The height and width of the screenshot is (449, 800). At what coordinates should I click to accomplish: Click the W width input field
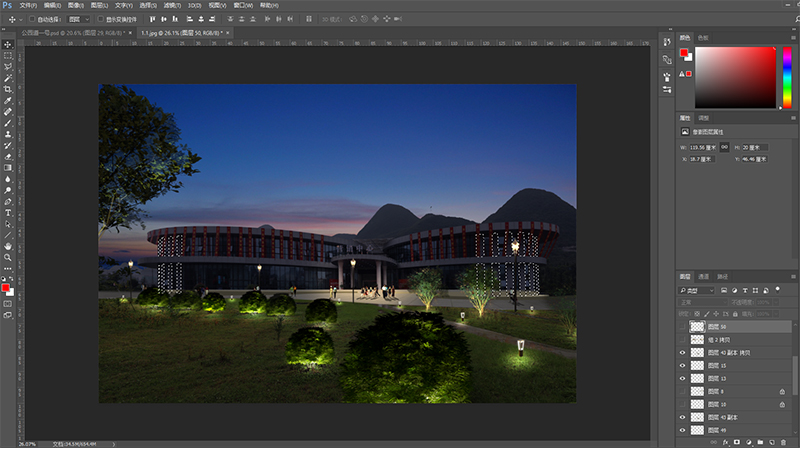coord(705,147)
